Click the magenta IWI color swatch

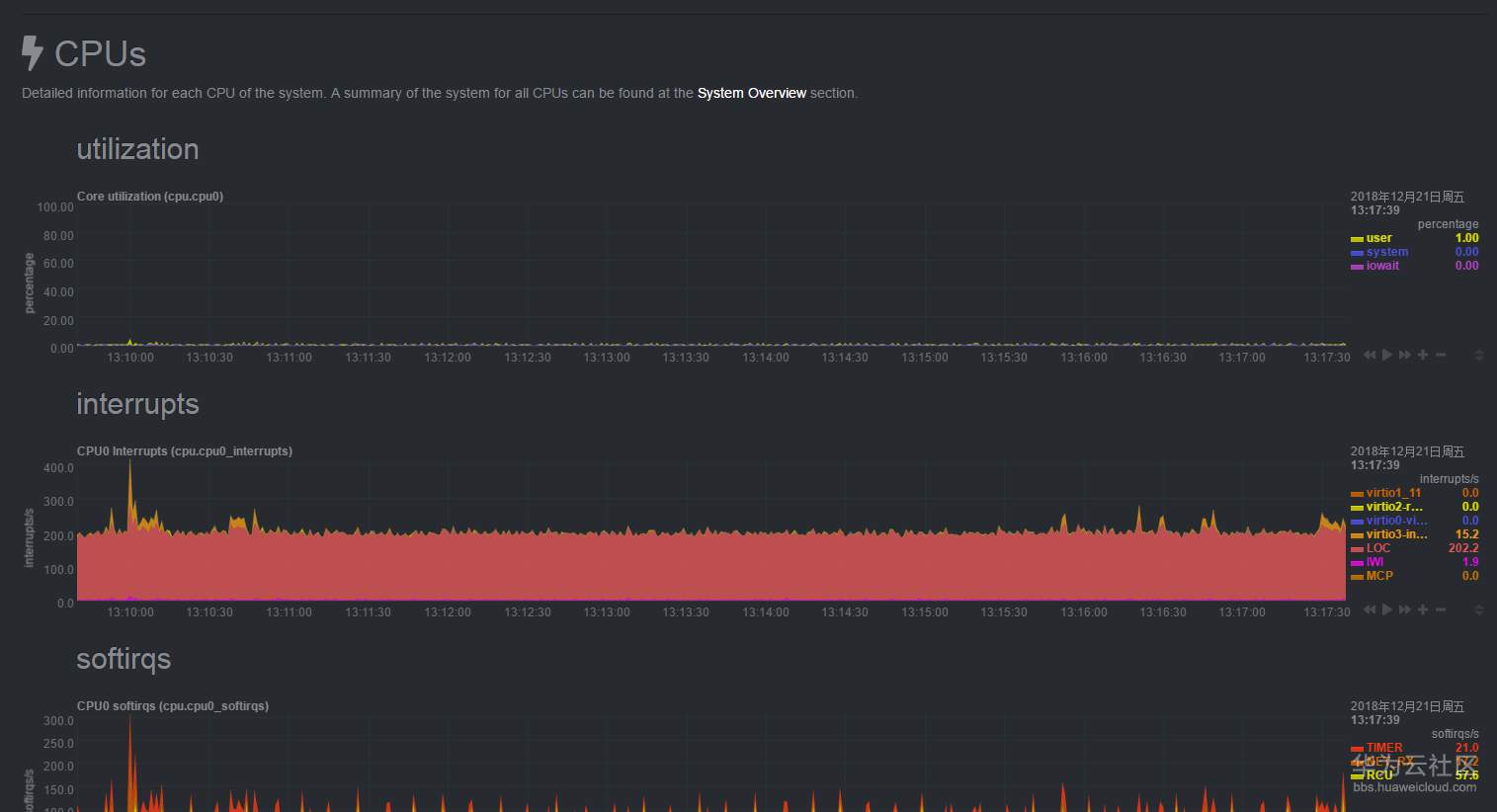pyautogui.click(x=1357, y=563)
